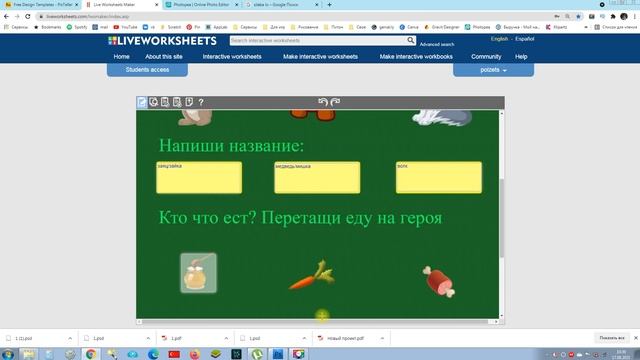Open the browser extensions puzzle icon

click(613, 16)
